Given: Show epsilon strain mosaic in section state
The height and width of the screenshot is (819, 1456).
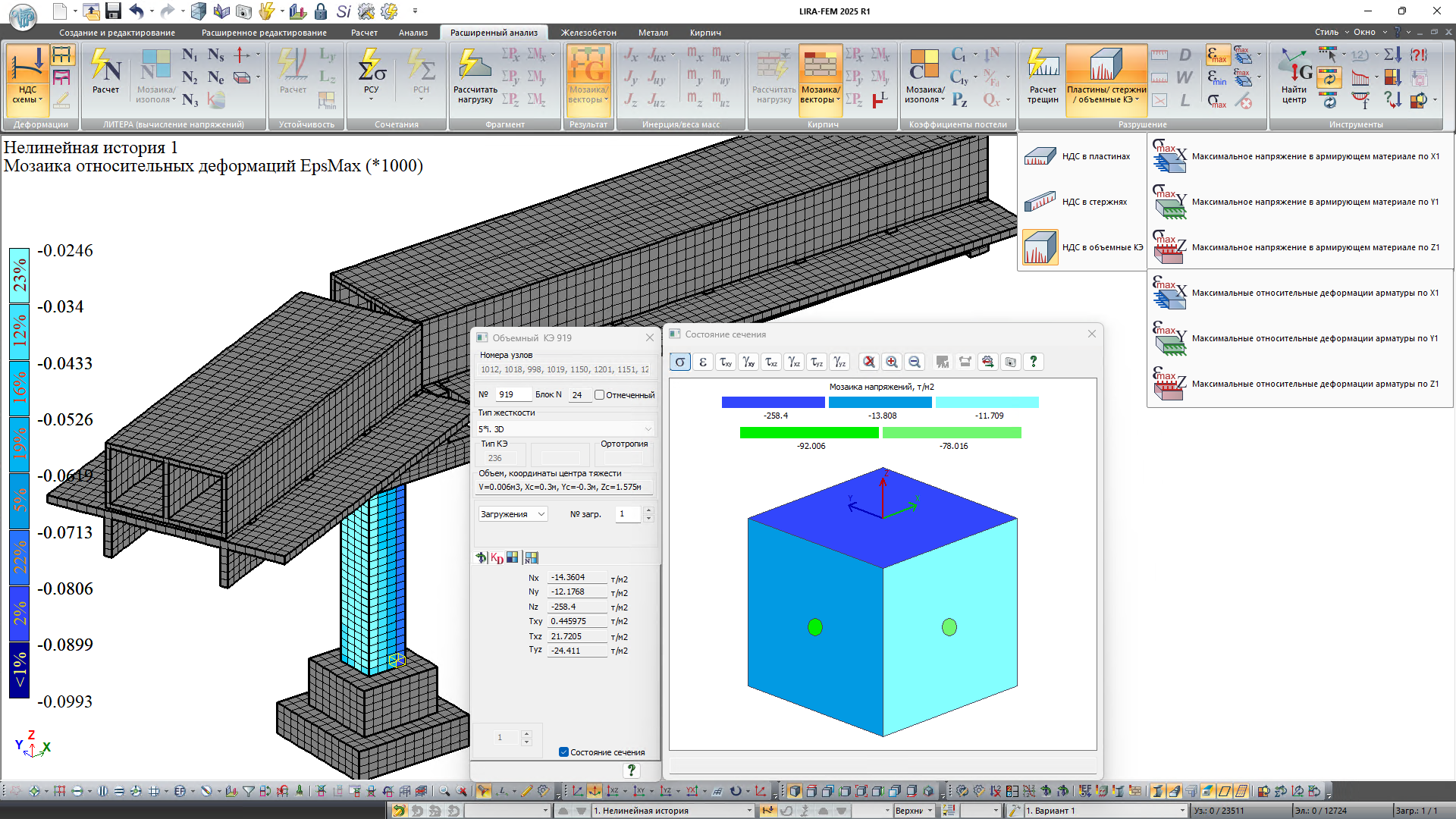Looking at the screenshot, I should point(703,362).
